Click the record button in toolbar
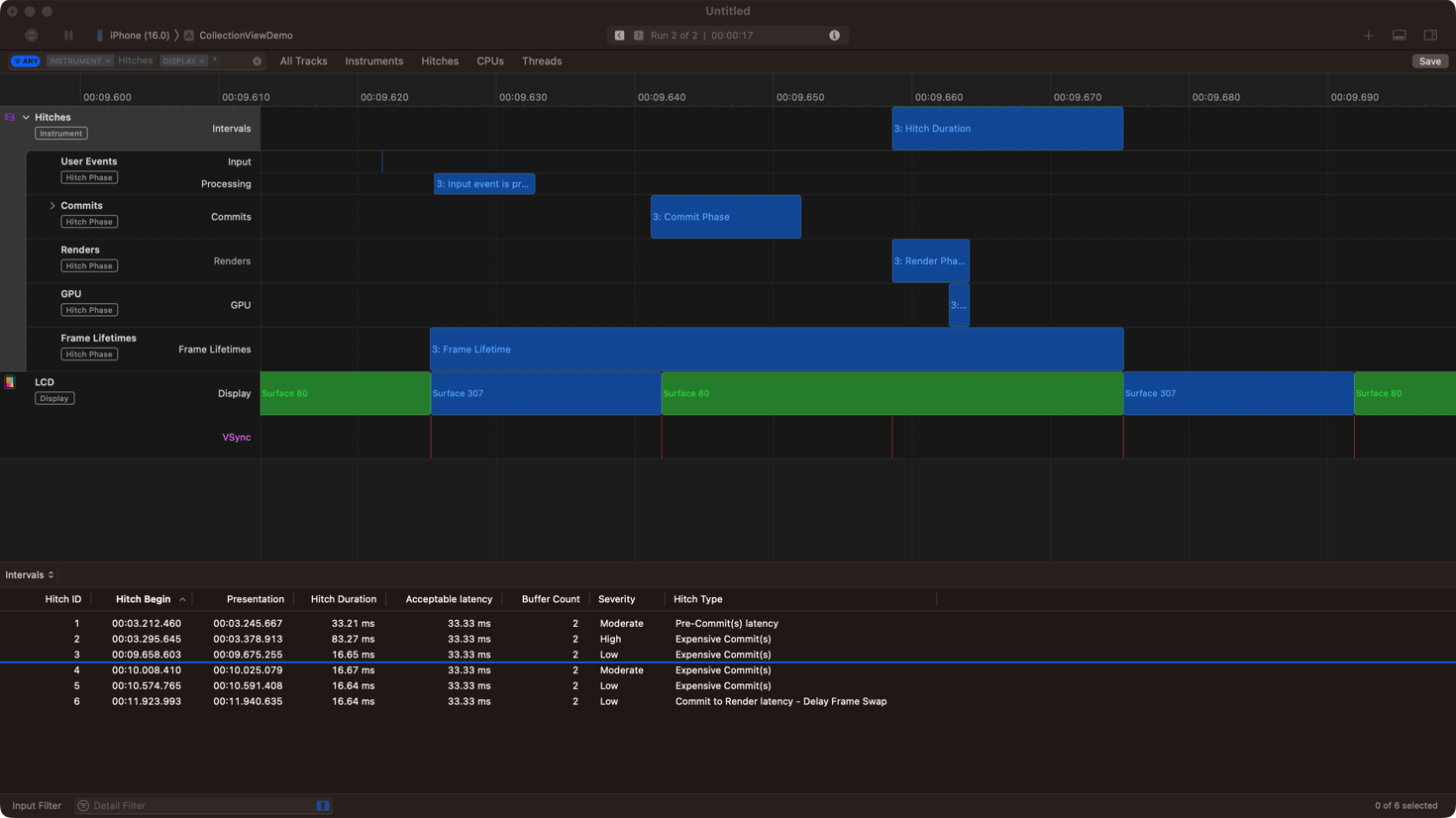Image resolution: width=1456 pixels, height=818 pixels. click(32, 35)
